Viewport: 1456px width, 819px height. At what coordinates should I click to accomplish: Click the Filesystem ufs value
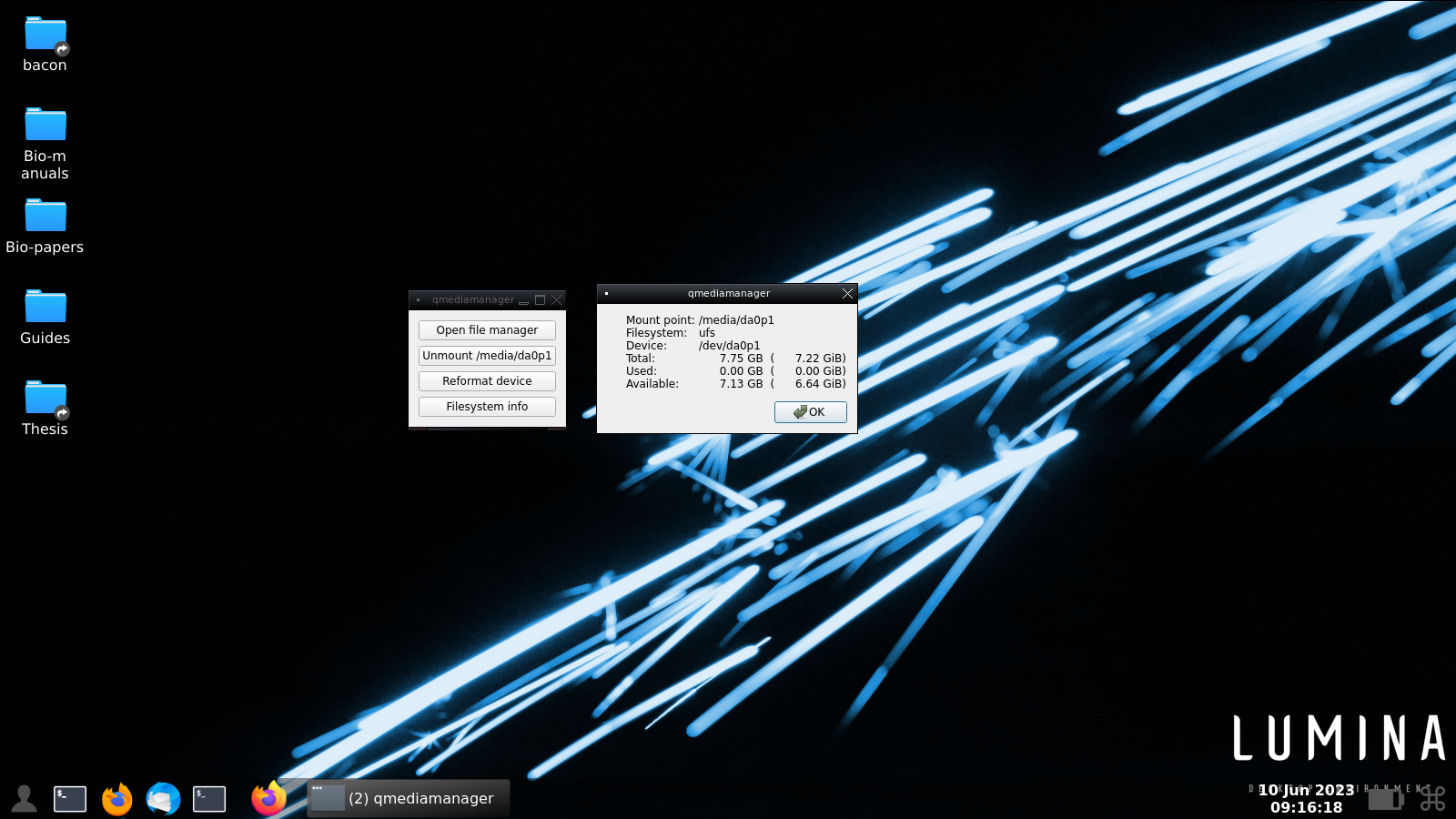click(707, 333)
